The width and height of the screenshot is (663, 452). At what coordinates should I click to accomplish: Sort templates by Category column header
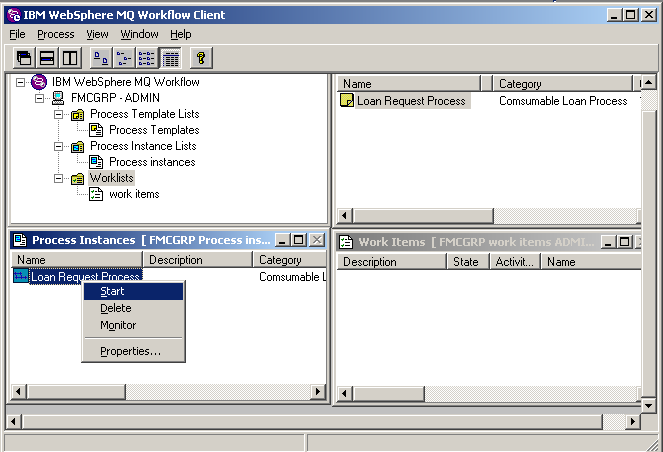pyautogui.click(x=562, y=84)
